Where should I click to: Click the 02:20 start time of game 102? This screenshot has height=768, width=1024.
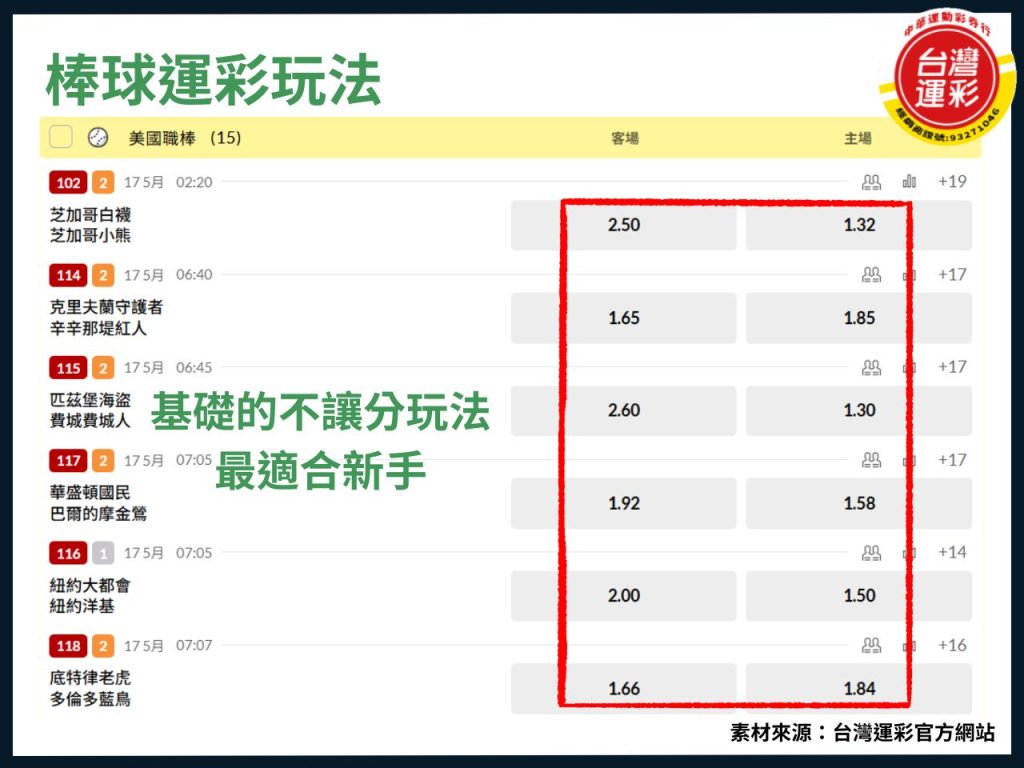194,182
